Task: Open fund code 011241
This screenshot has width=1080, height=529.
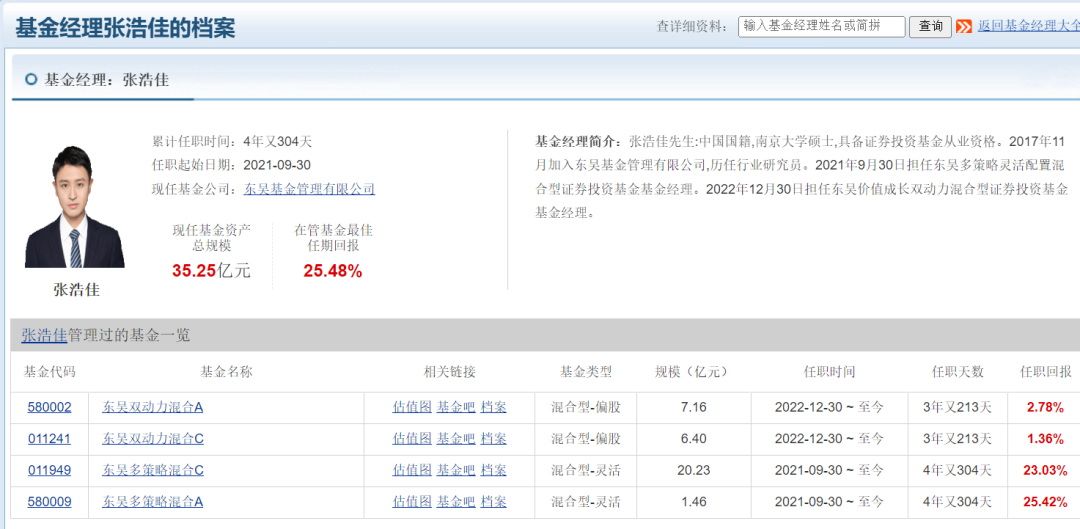Action: (x=49, y=439)
